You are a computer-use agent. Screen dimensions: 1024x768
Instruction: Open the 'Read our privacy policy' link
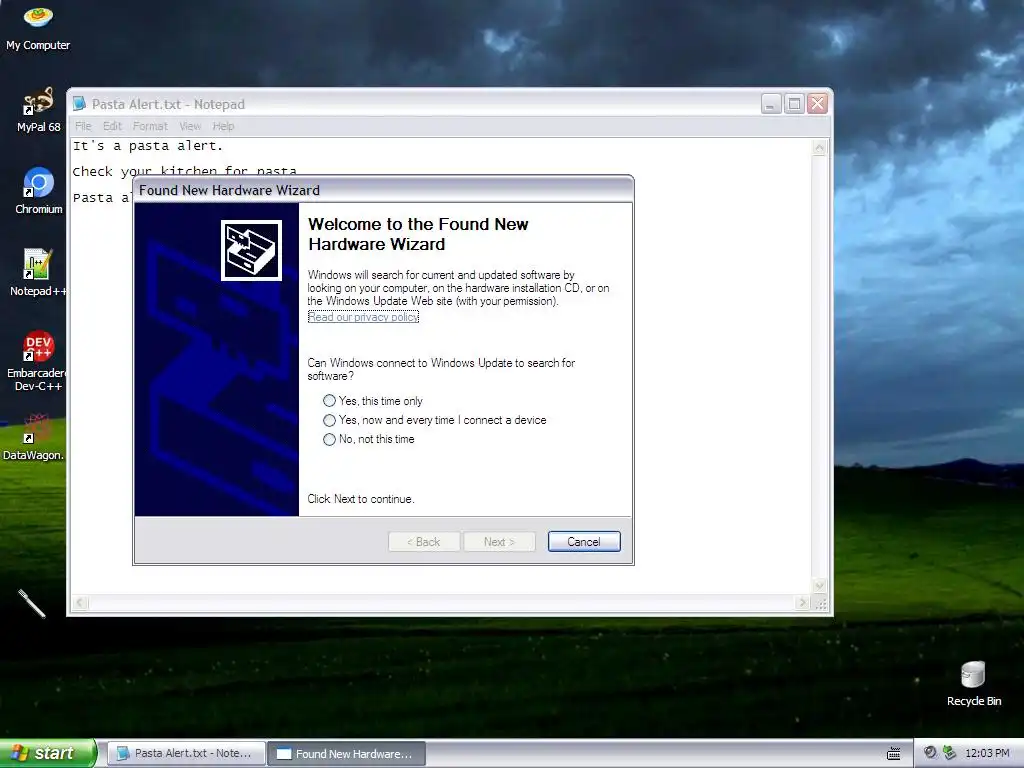363,317
